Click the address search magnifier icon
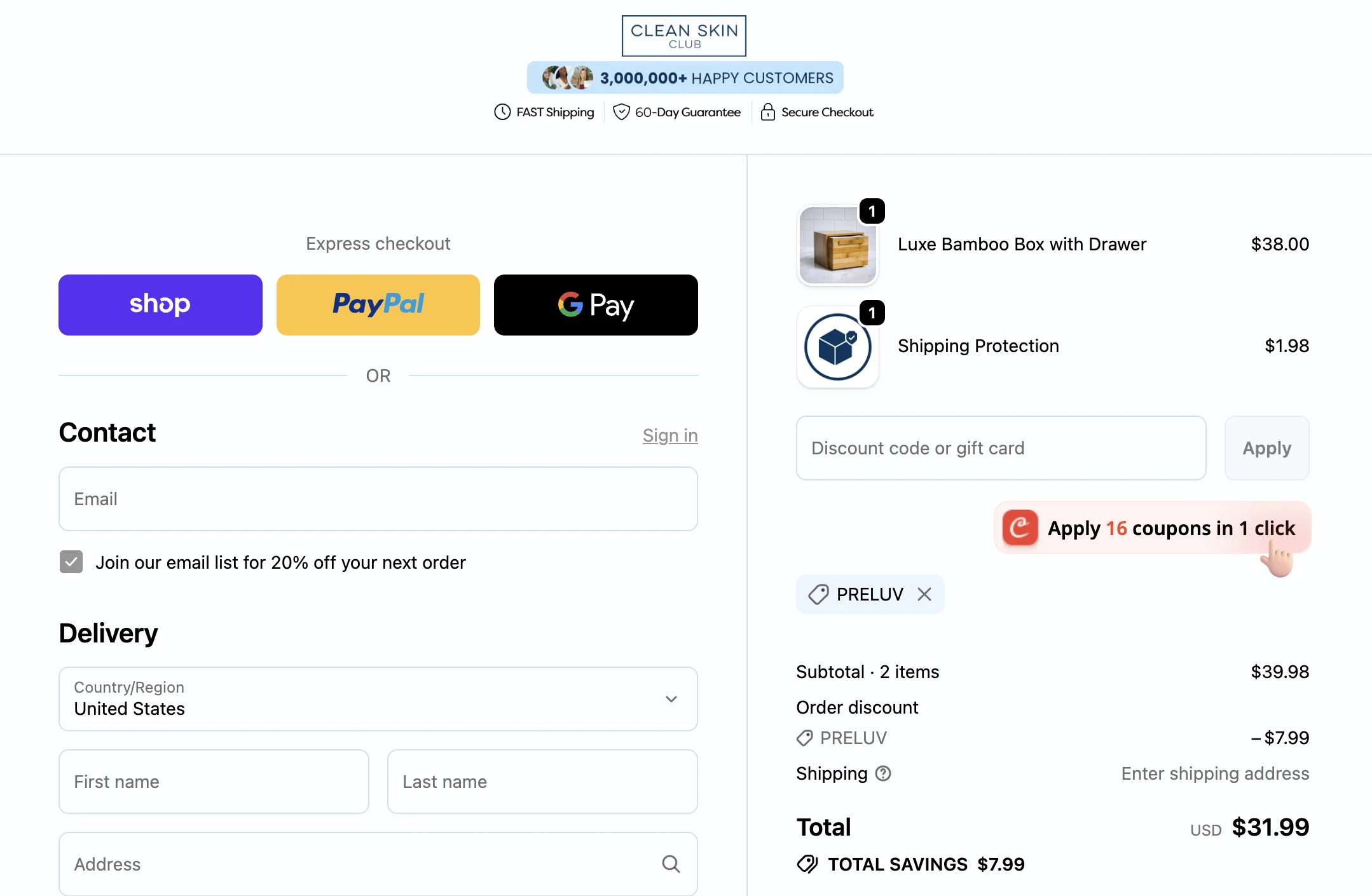The width and height of the screenshot is (1372, 896). tap(671, 864)
